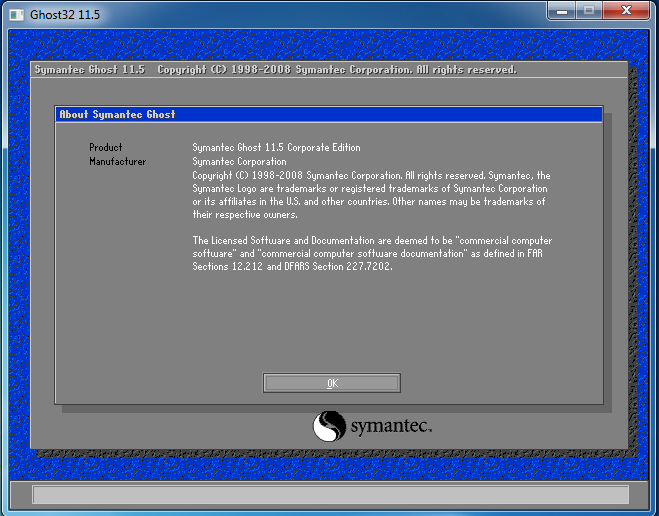Click the Symantec logo icon

(x=330, y=426)
